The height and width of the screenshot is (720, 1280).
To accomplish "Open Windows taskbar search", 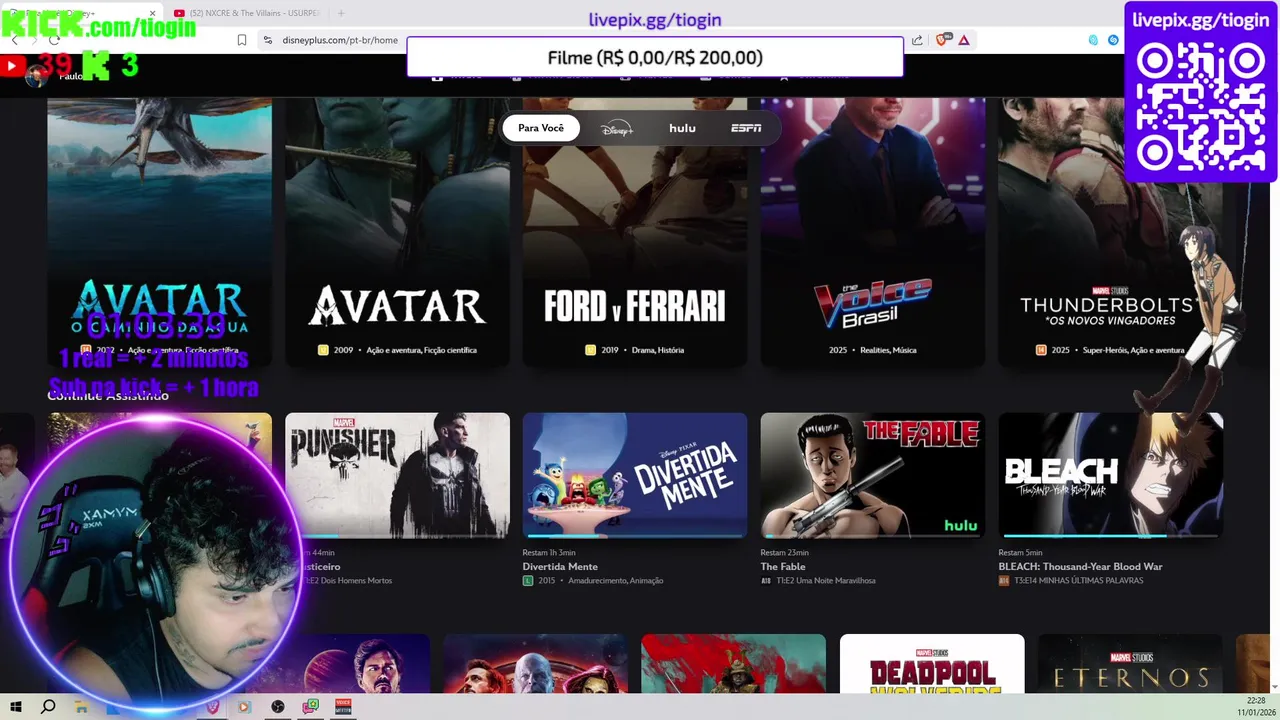I will 48,707.
